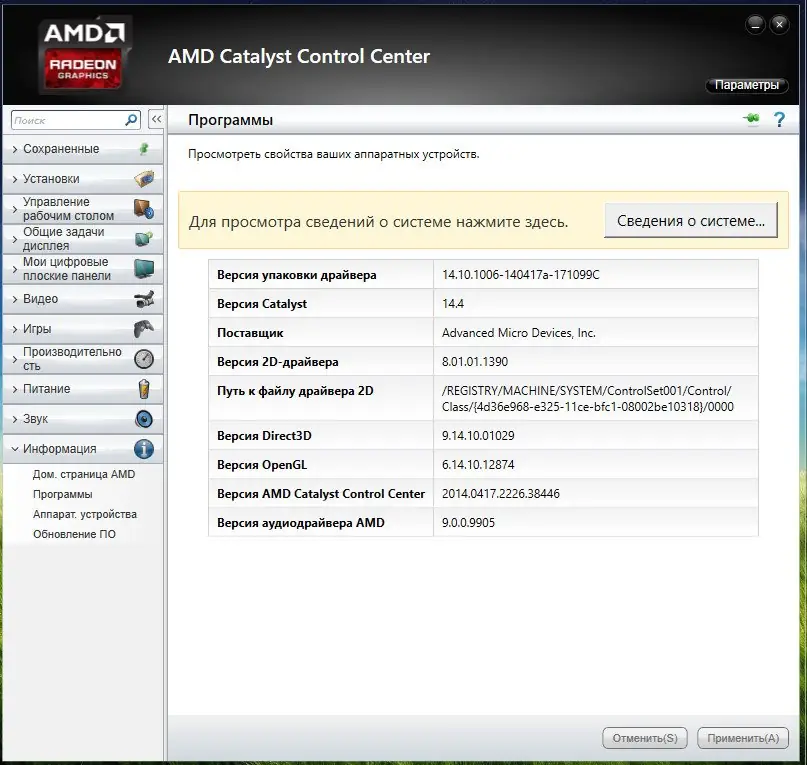This screenshot has height=765, width=807.
Task: Click the pin icon beside Сохраненные
Action: click(x=144, y=149)
